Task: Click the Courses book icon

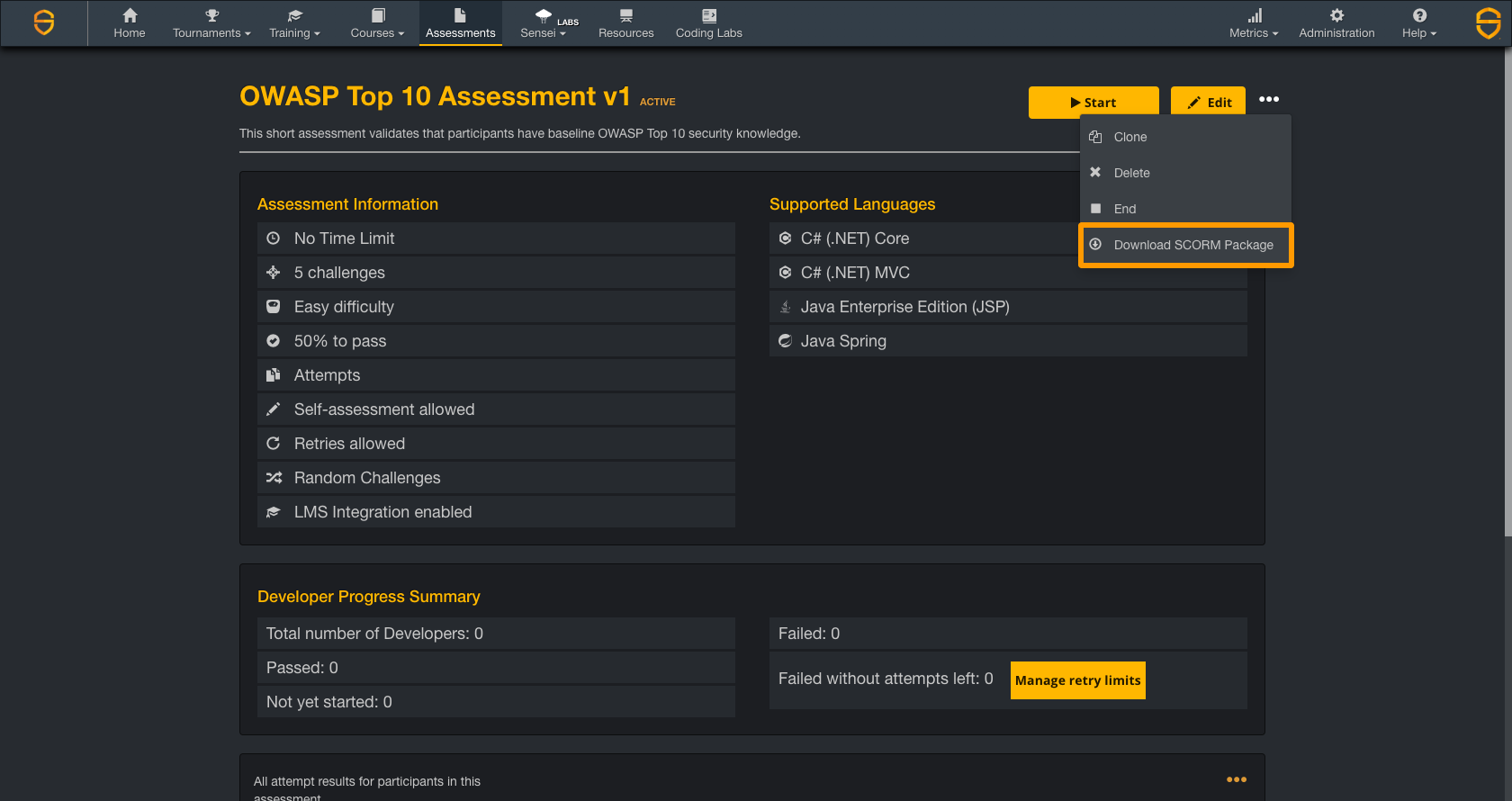Action: click(378, 15)
